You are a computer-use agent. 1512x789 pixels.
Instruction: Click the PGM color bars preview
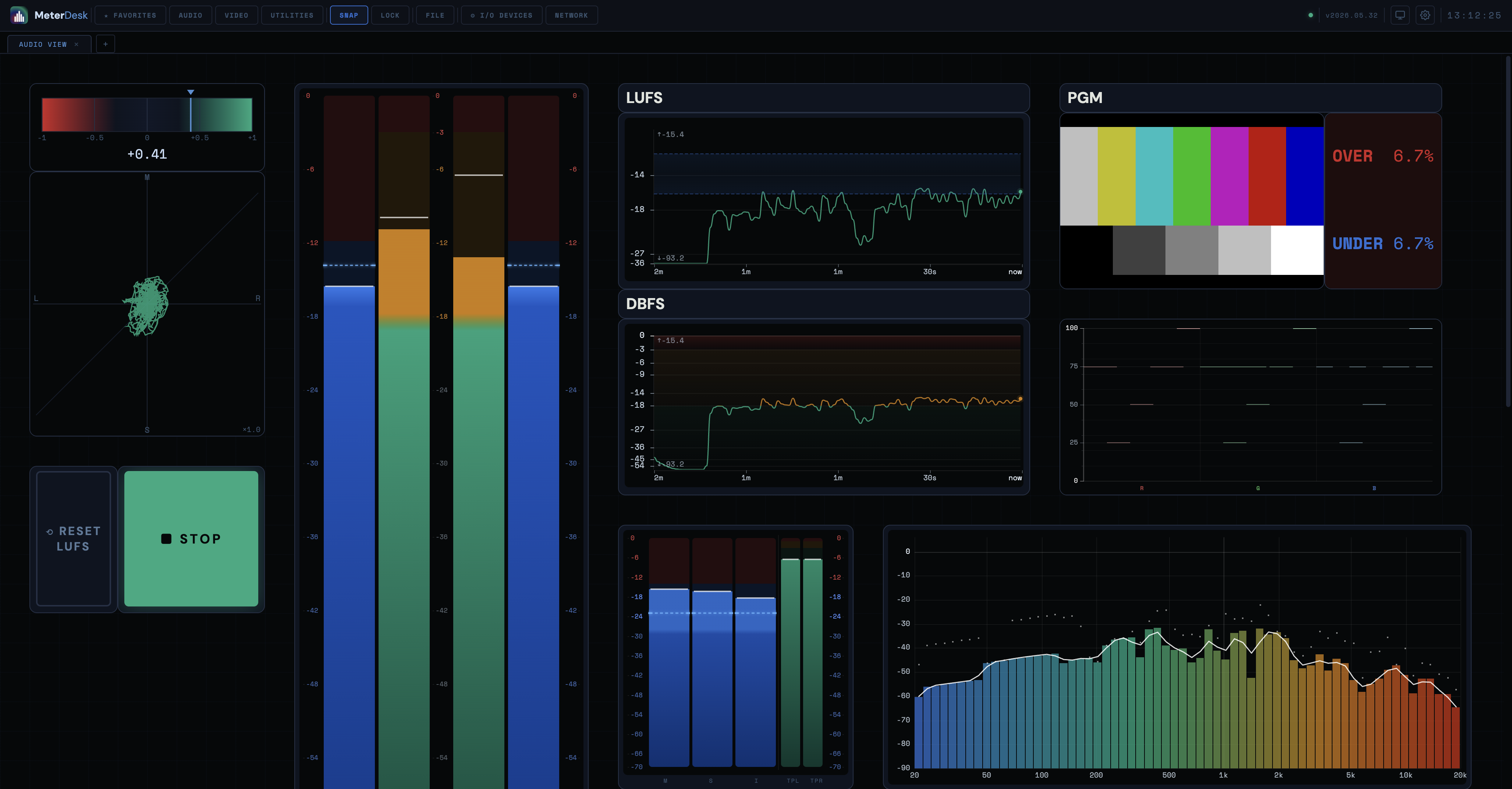click(1192, 201)
